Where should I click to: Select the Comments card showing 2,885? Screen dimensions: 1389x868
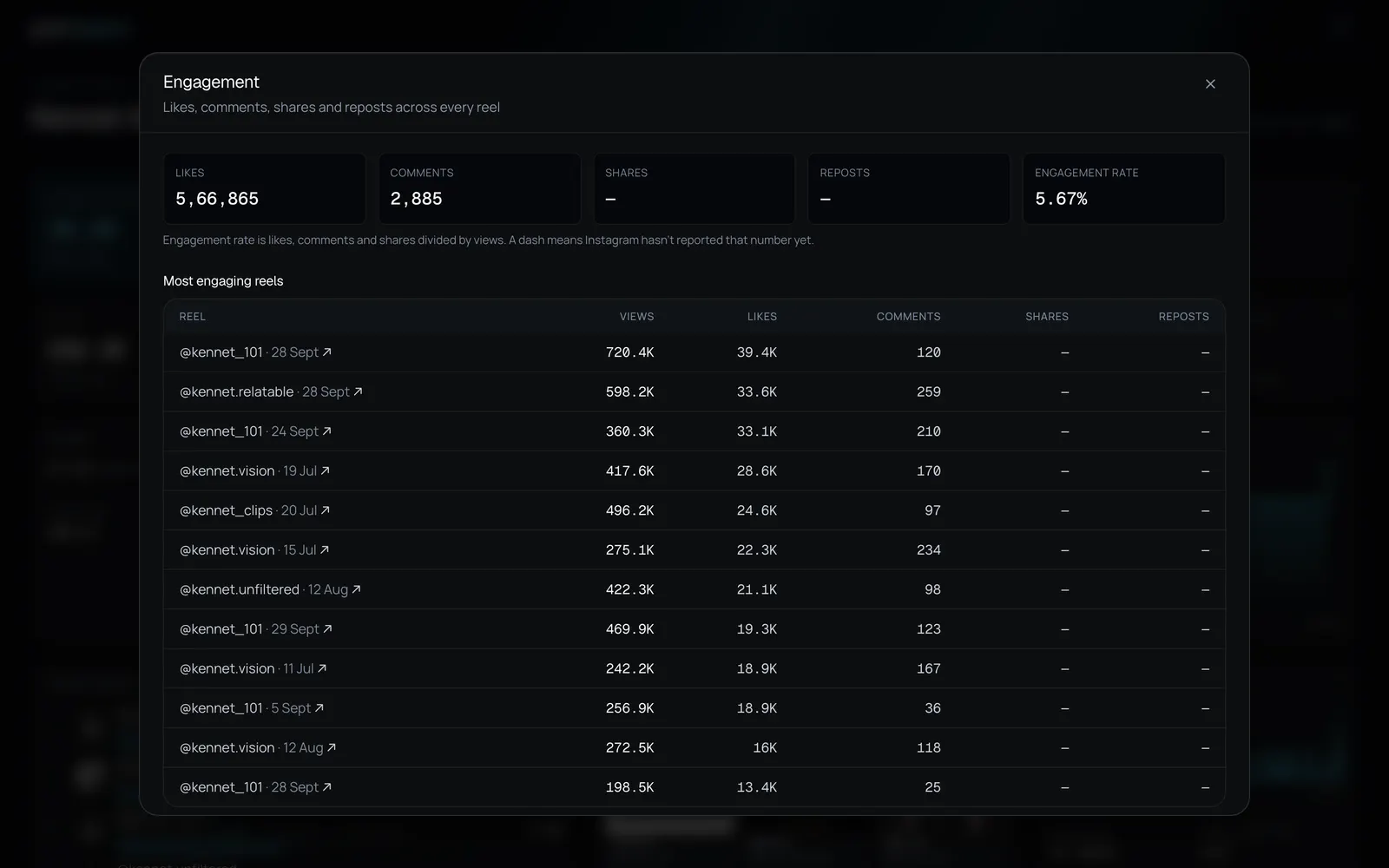(x=479, y=188)
